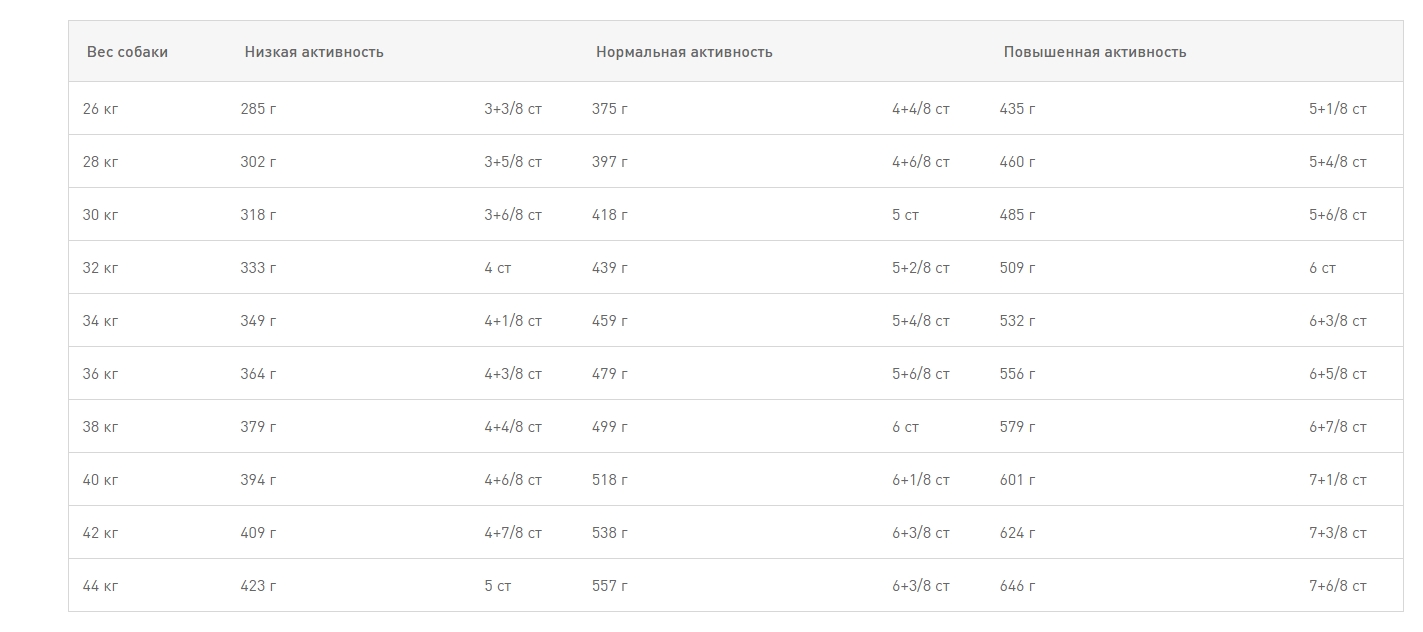This screenshot has width=1423, height=632.
Task: Select the '30 кг' weight cell
Action: click(x=100, y=215)
